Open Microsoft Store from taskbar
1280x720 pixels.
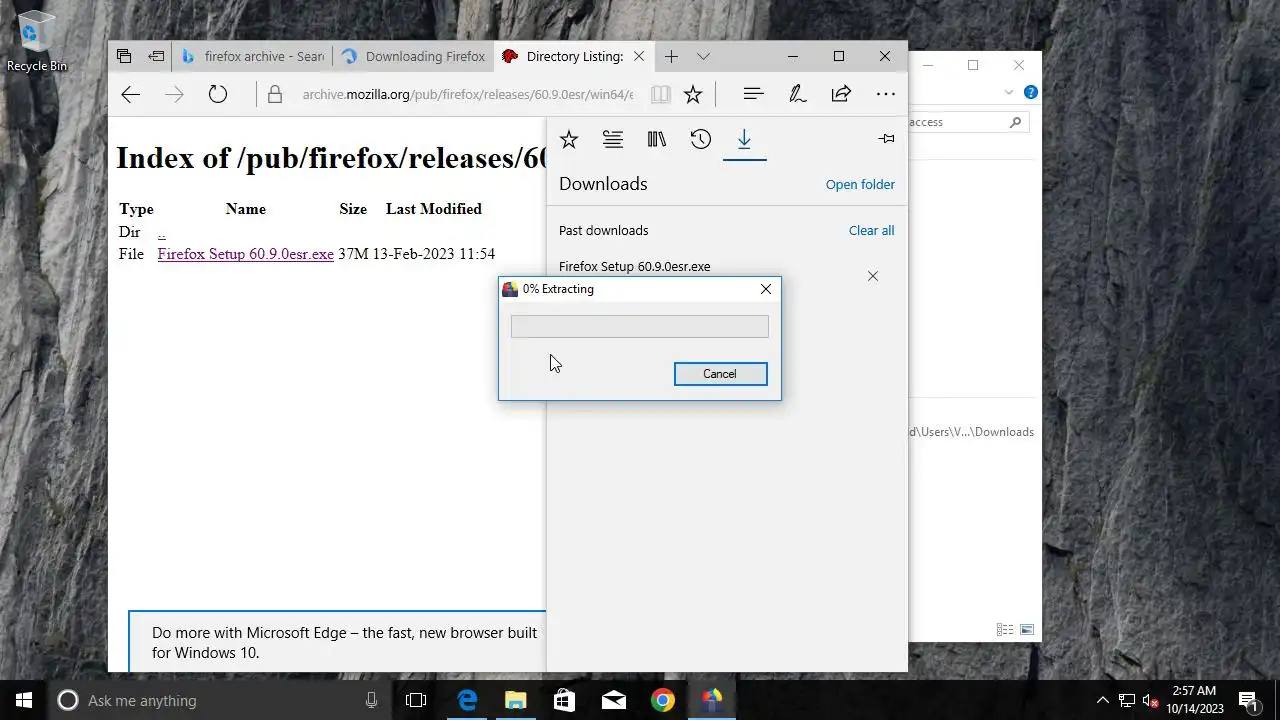click(564, 700)
